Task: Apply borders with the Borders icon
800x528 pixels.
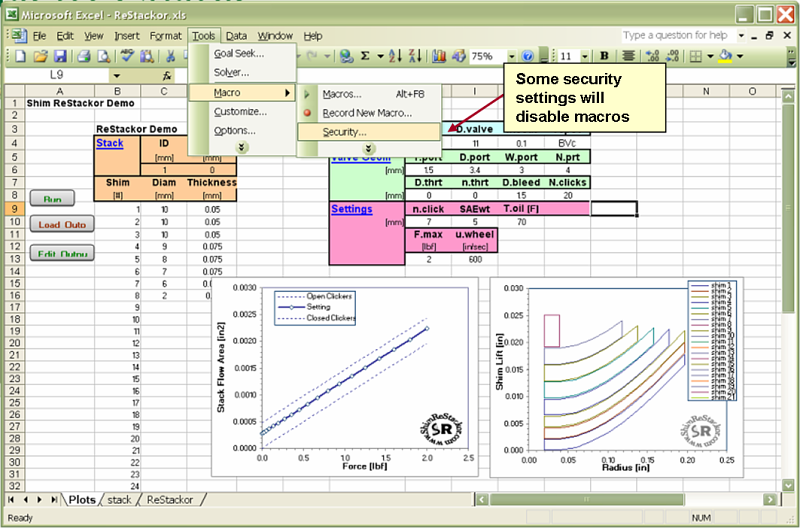Action: pyautogui.click(x=695, y=56)
